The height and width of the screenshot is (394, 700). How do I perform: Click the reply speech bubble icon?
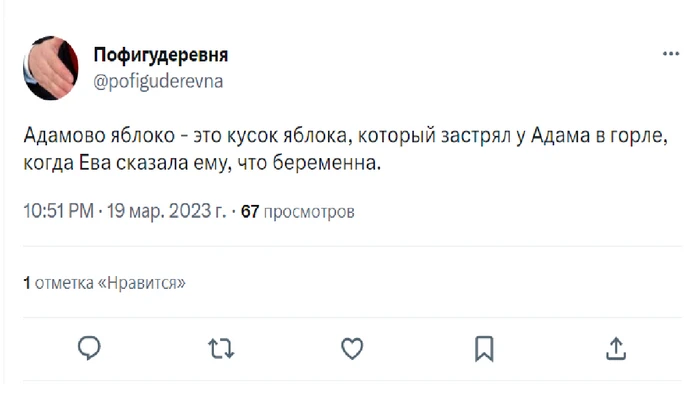89,348
